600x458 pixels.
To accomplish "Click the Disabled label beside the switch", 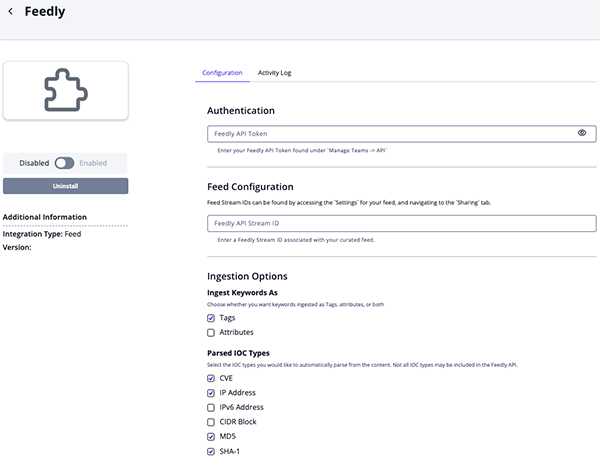I will coord(34,163).
